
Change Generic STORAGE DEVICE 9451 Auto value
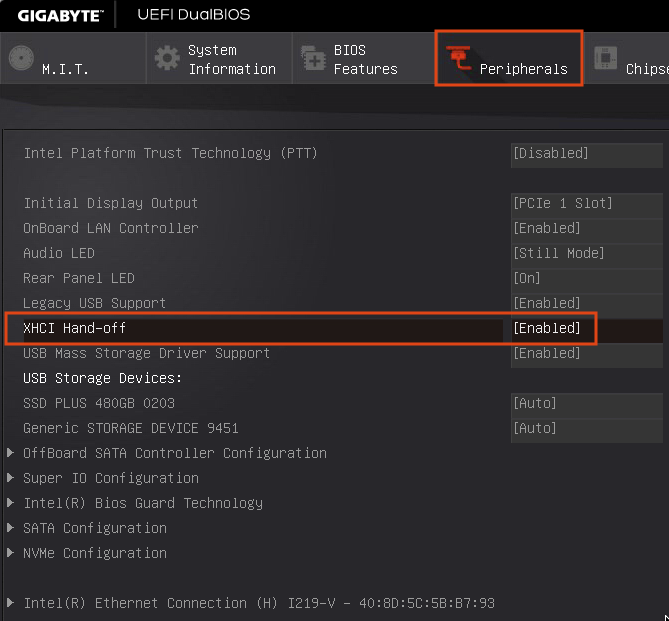coord(587,429)
